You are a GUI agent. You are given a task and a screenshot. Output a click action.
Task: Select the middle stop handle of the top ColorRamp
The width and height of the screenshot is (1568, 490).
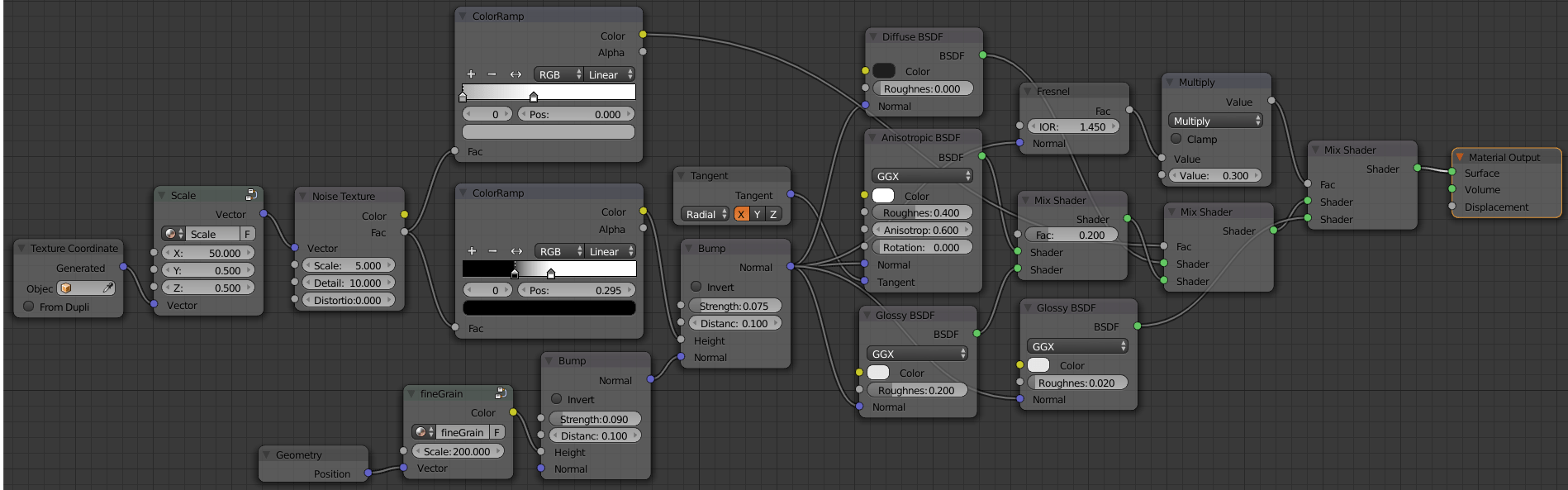pos(534,97)
